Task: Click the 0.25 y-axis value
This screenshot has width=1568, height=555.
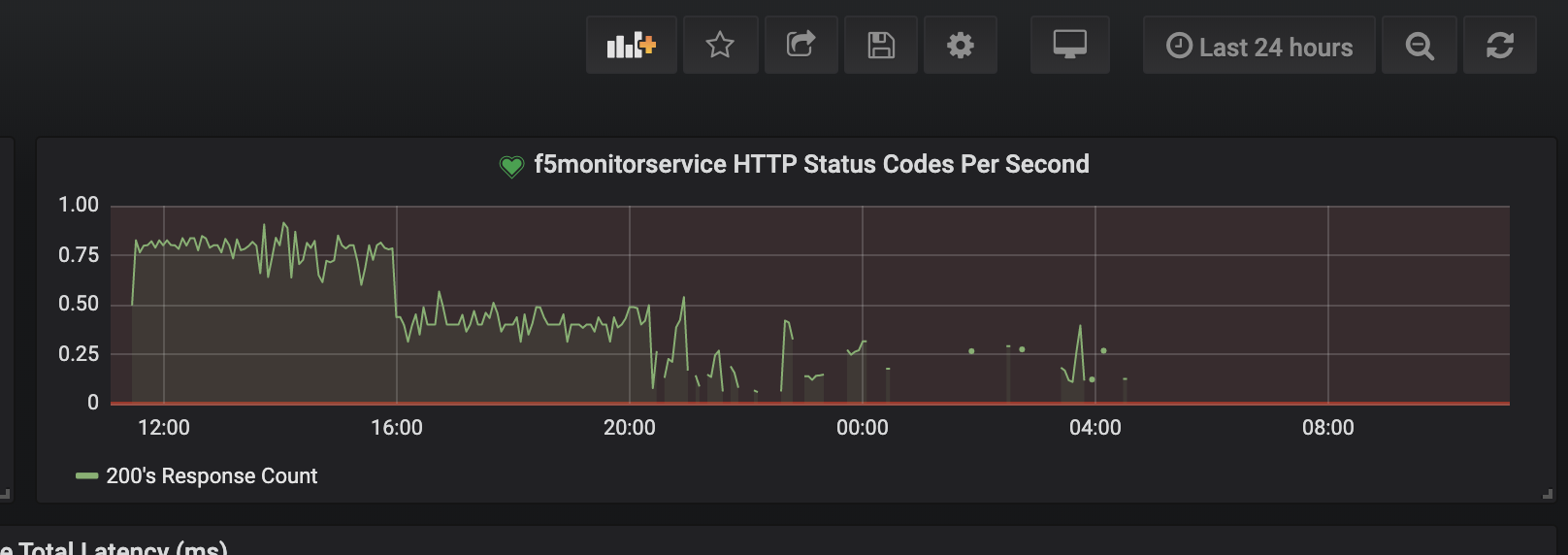Action: coord(79,354)
